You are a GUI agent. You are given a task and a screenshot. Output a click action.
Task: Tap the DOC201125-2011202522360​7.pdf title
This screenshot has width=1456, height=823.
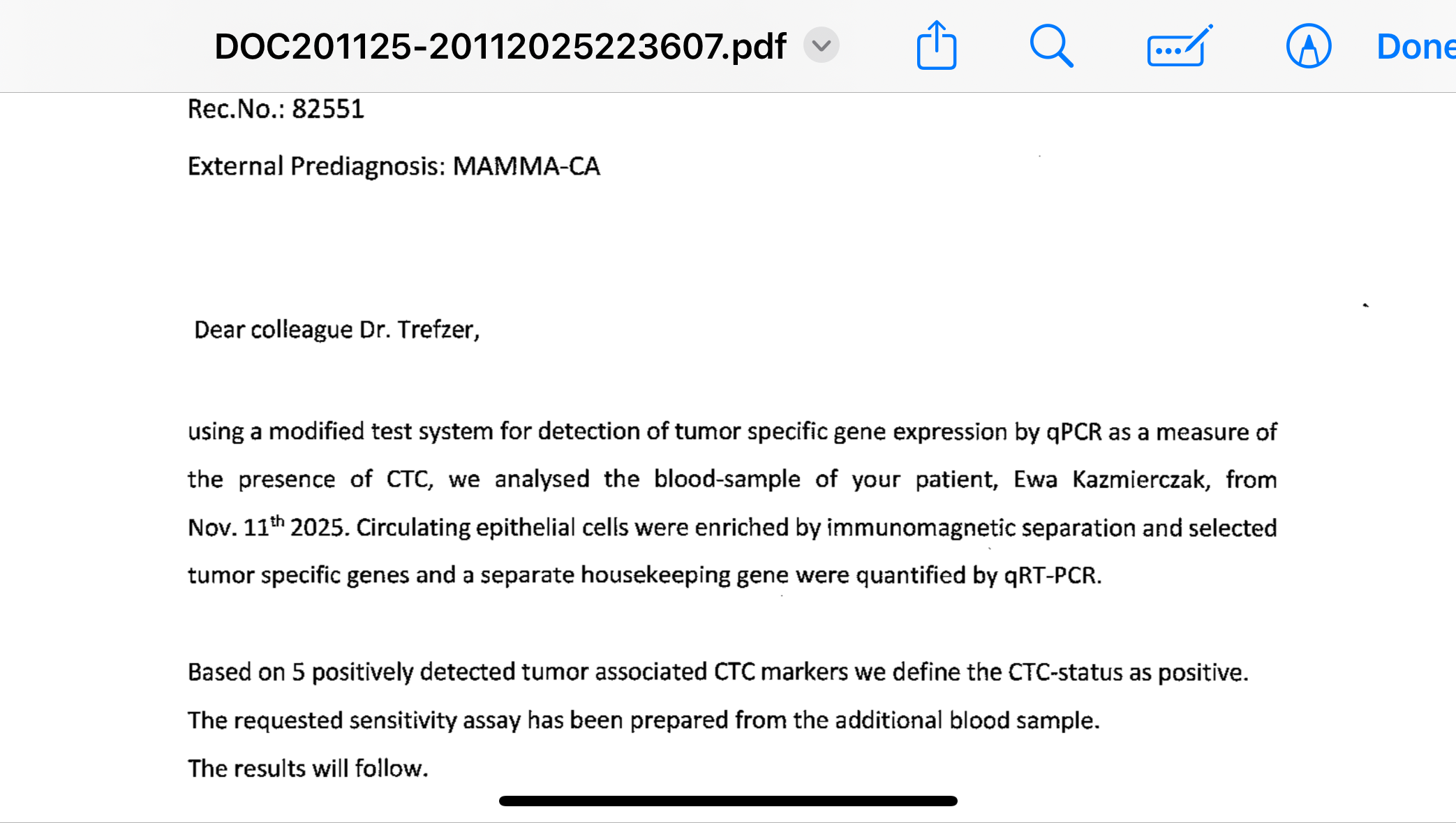click(500, 46)
